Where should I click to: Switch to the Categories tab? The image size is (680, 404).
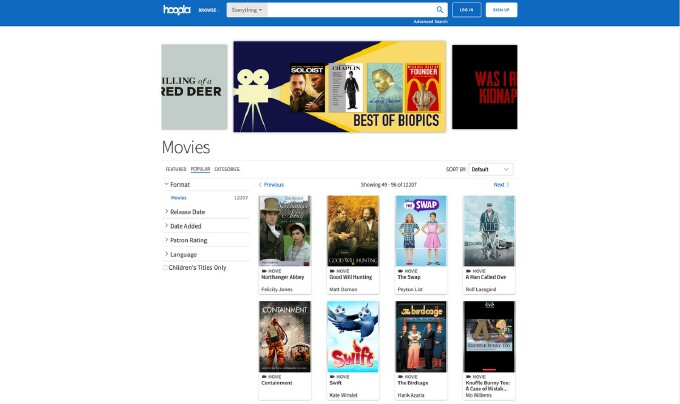(227, 169)
